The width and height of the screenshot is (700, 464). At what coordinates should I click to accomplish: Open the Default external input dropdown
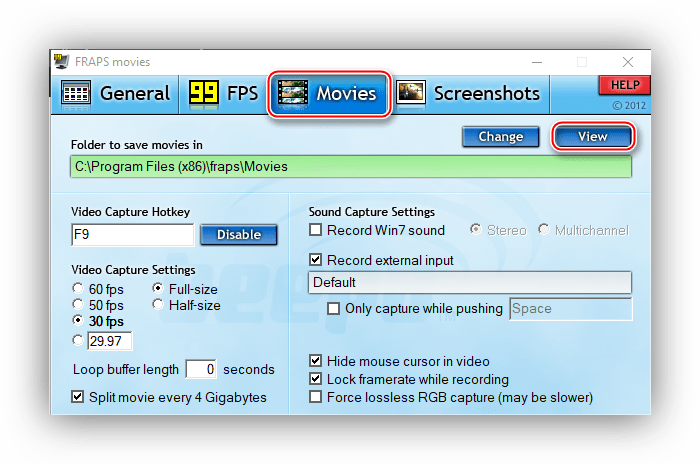tap(470, 282)
